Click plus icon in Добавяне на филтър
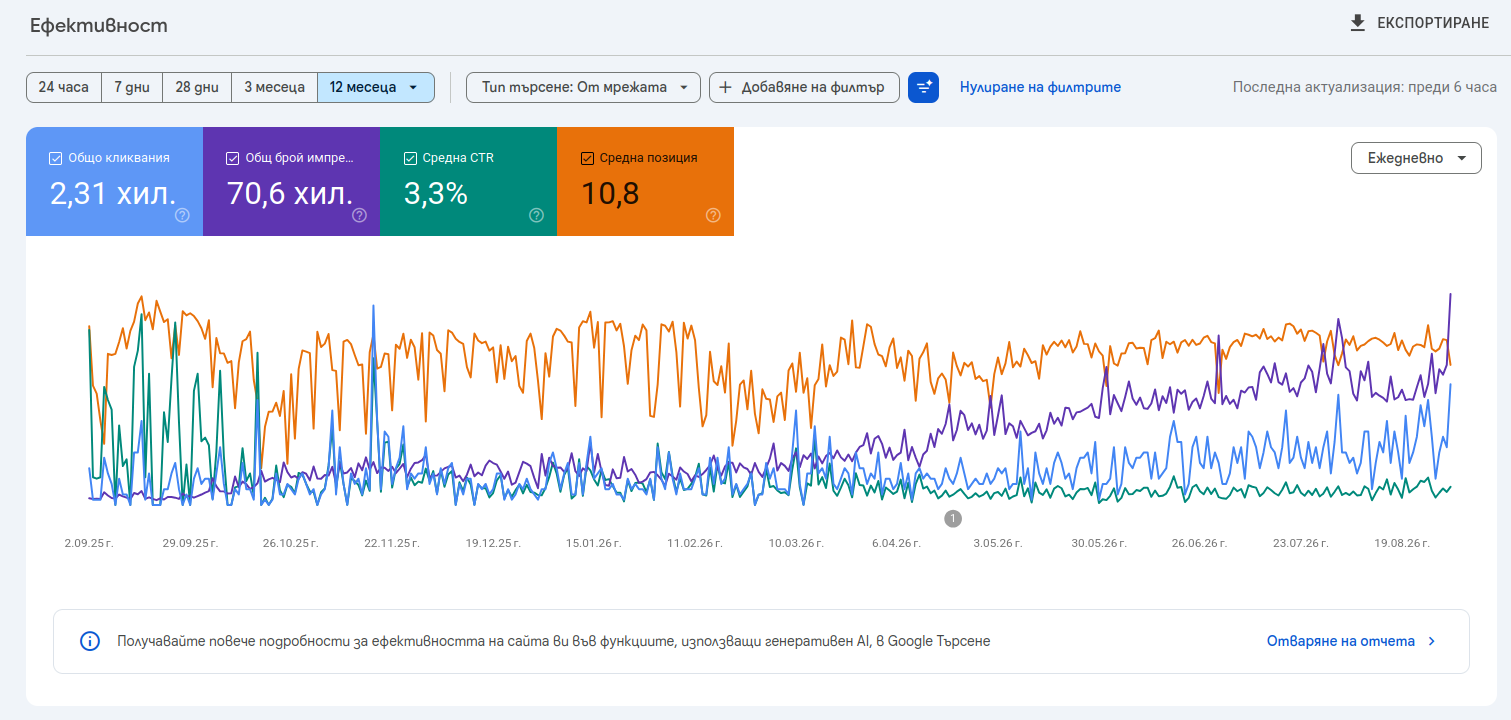1511x720 pixels. (x=726, y=87)
